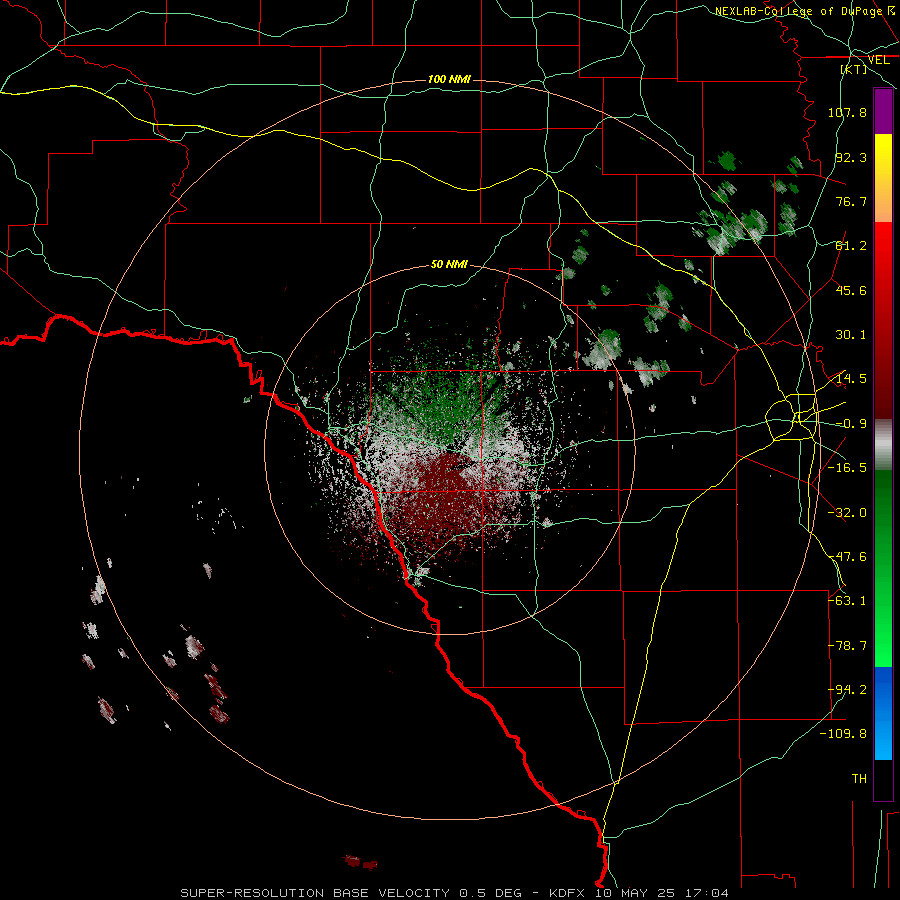Click the Super-Resolution Base Velocity KDFX caption
Image resolution: width=900 pixels, height=900 pixels.
click(x=455, y=893)
